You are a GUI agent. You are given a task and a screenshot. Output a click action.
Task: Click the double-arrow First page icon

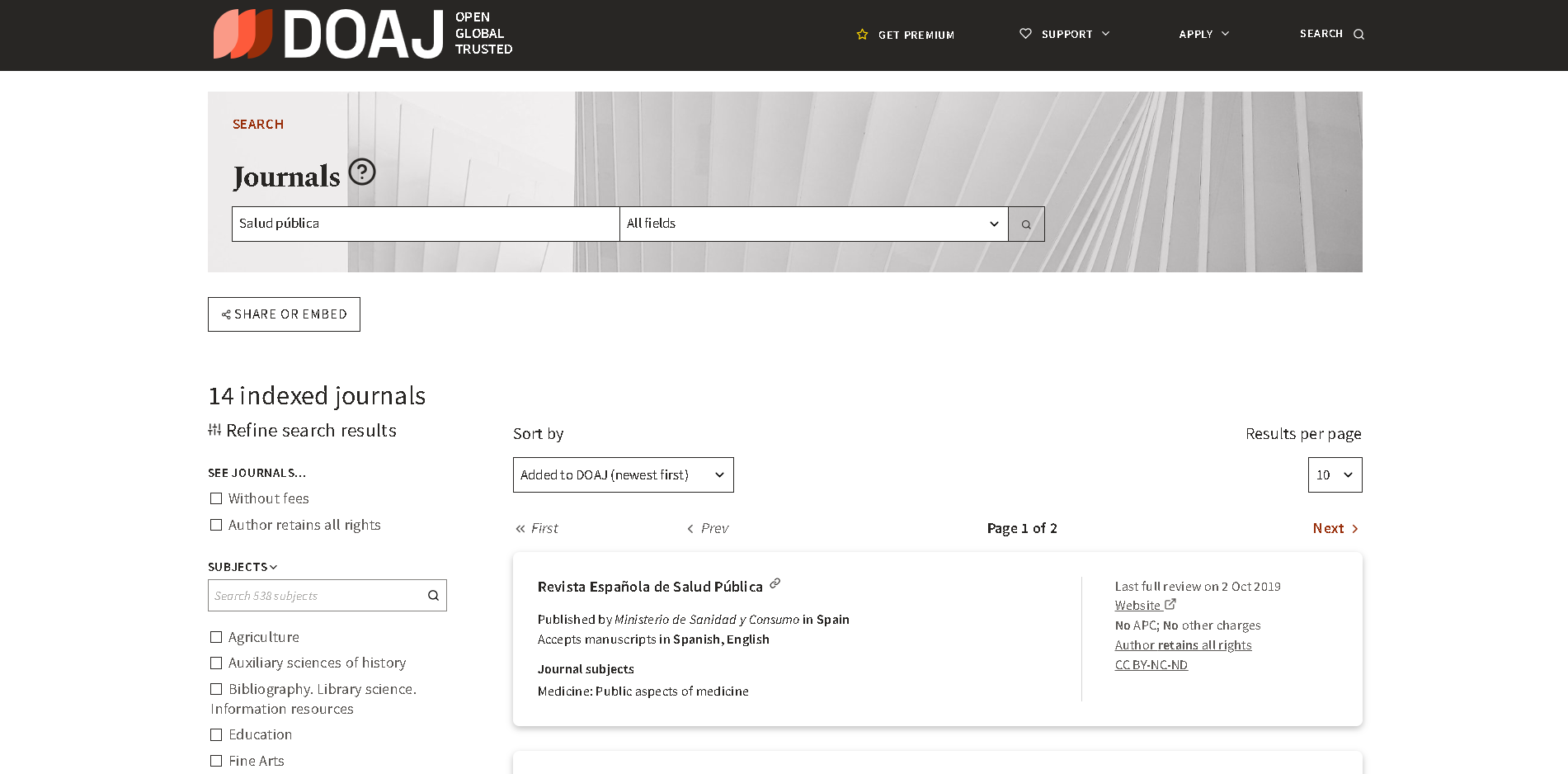pos(520,529)
